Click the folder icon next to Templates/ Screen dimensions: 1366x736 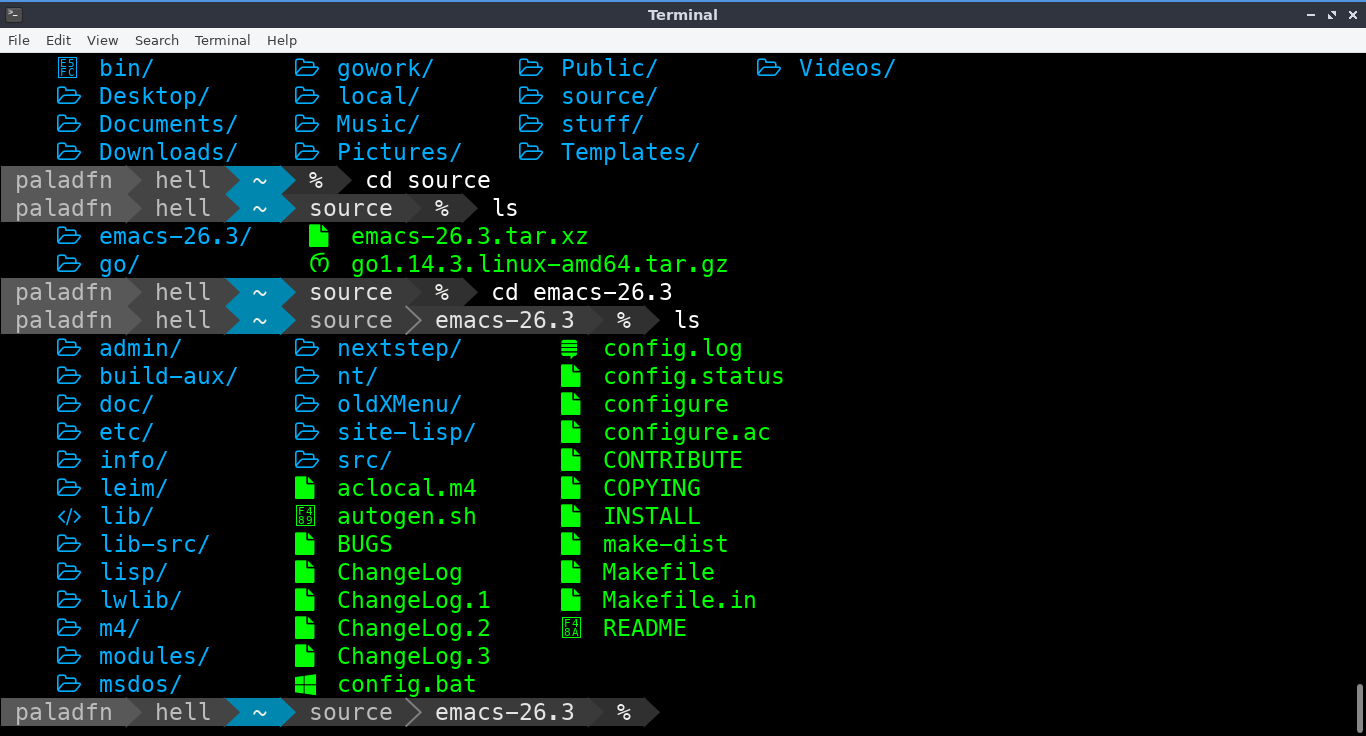(x=531, y=152)
